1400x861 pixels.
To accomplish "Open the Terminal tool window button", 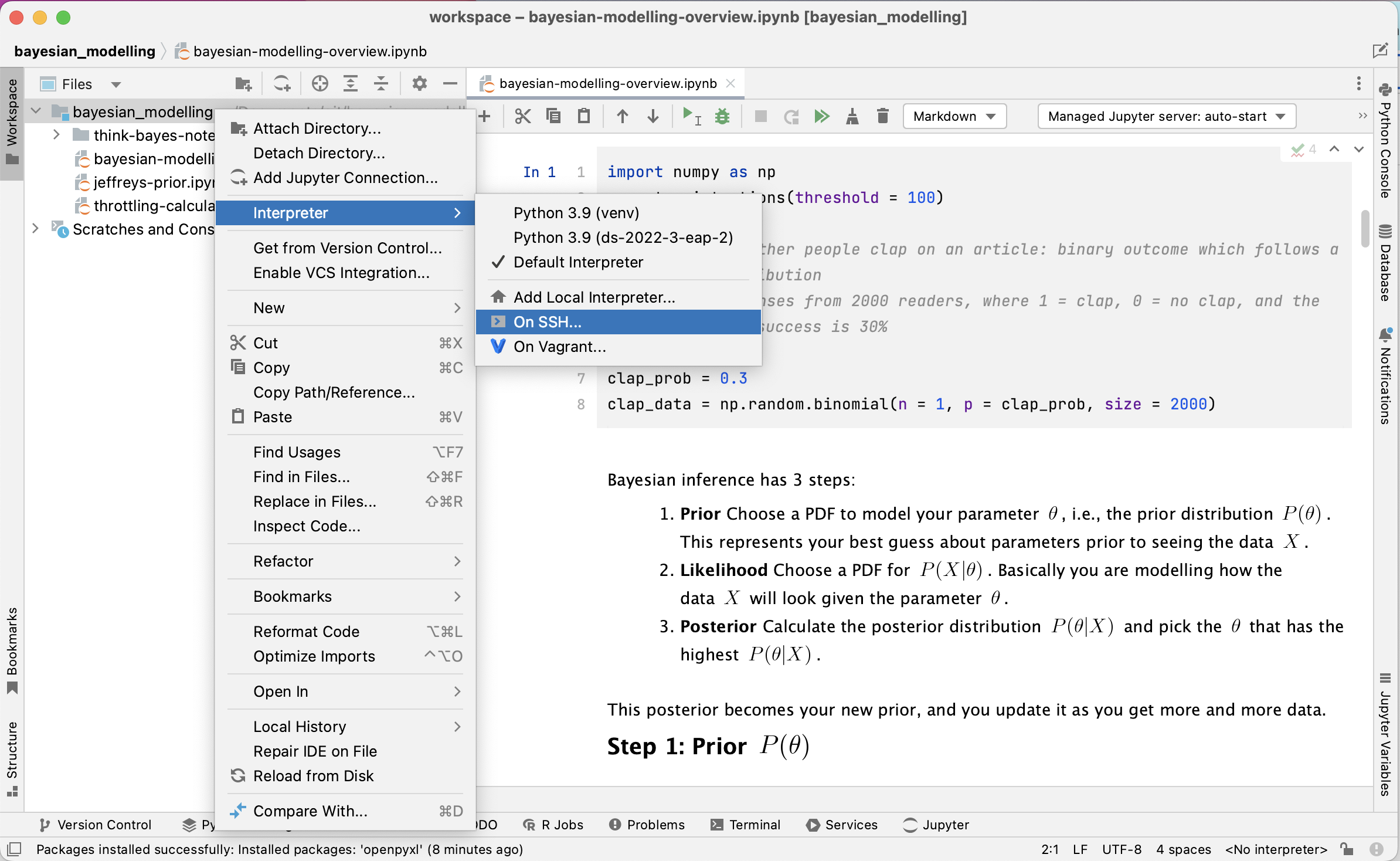I will click(745, 825).
